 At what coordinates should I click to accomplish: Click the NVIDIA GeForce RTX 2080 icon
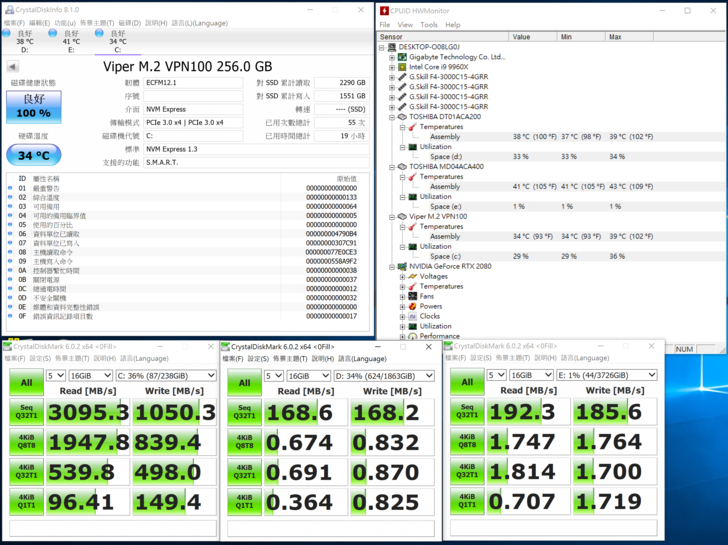click(403, 267)
